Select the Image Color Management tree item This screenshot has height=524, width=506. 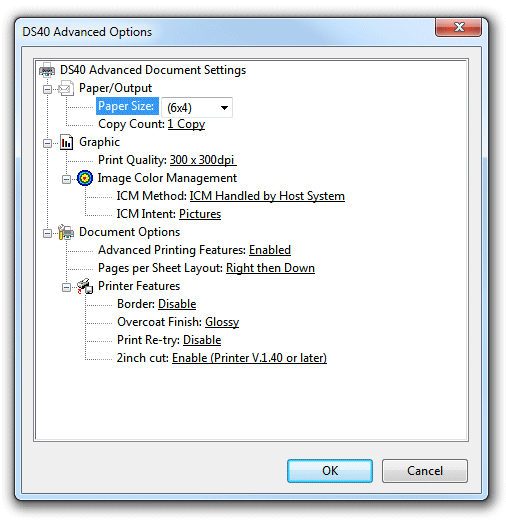coord(167,178)
